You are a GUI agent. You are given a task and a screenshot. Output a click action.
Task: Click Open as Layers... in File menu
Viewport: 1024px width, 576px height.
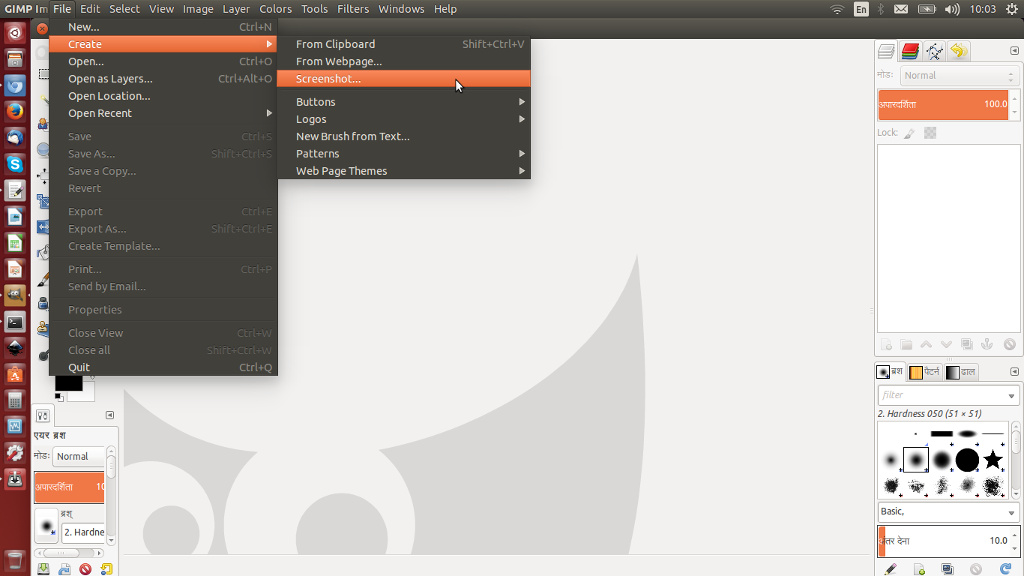(x=110, y=79)
